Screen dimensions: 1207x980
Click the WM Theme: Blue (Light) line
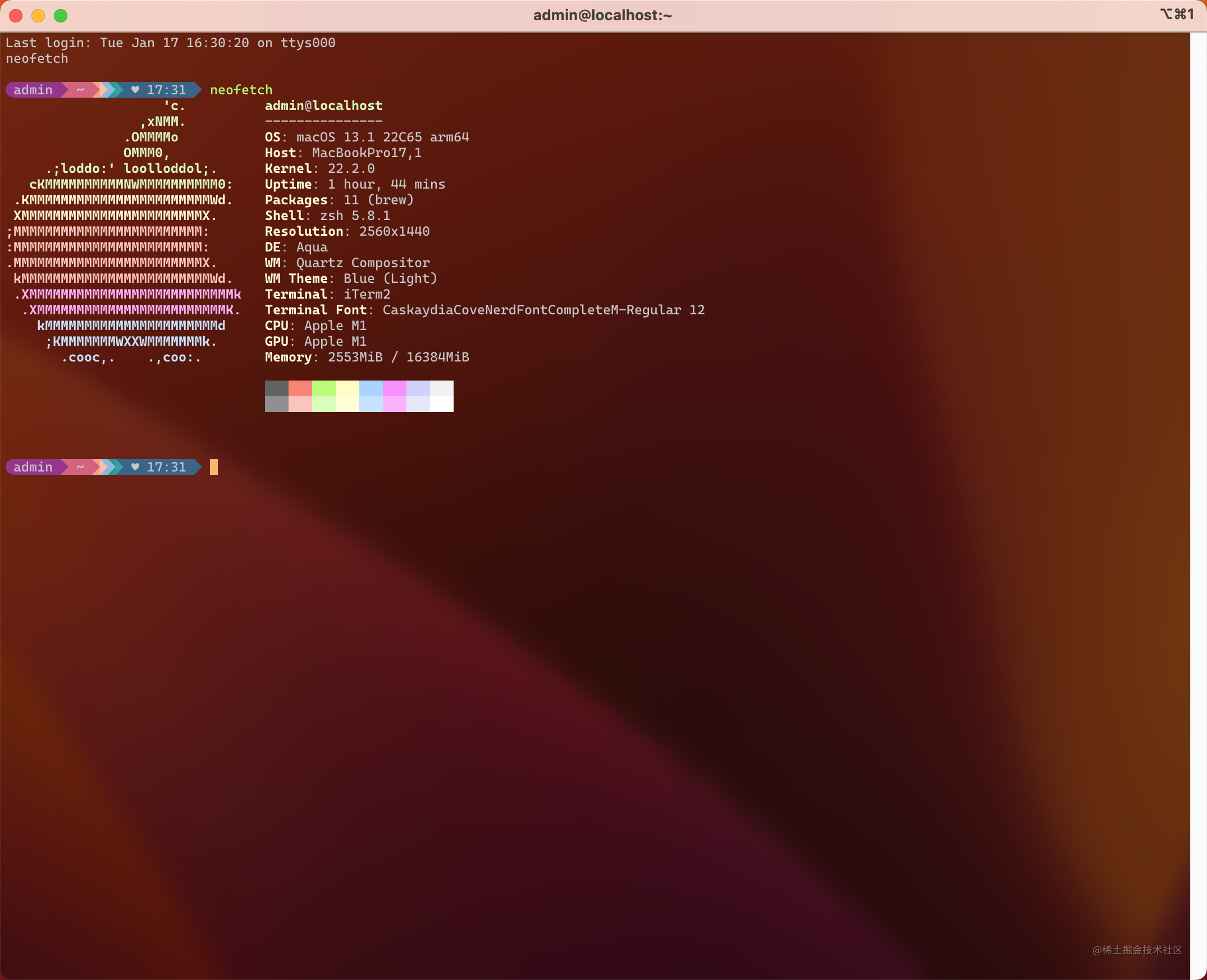[x=351, y=279]
